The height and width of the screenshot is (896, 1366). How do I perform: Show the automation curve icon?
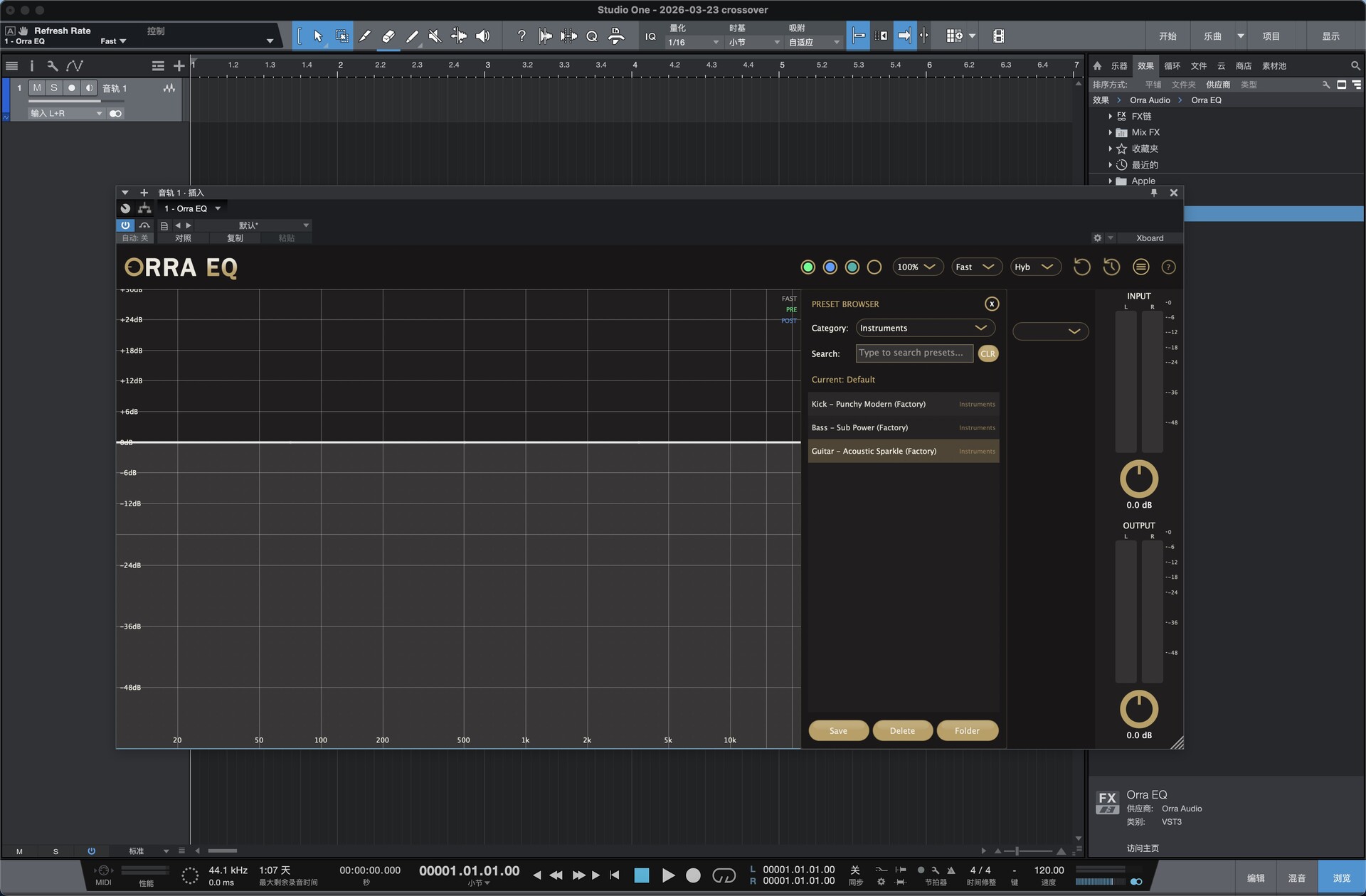[74, 66]
